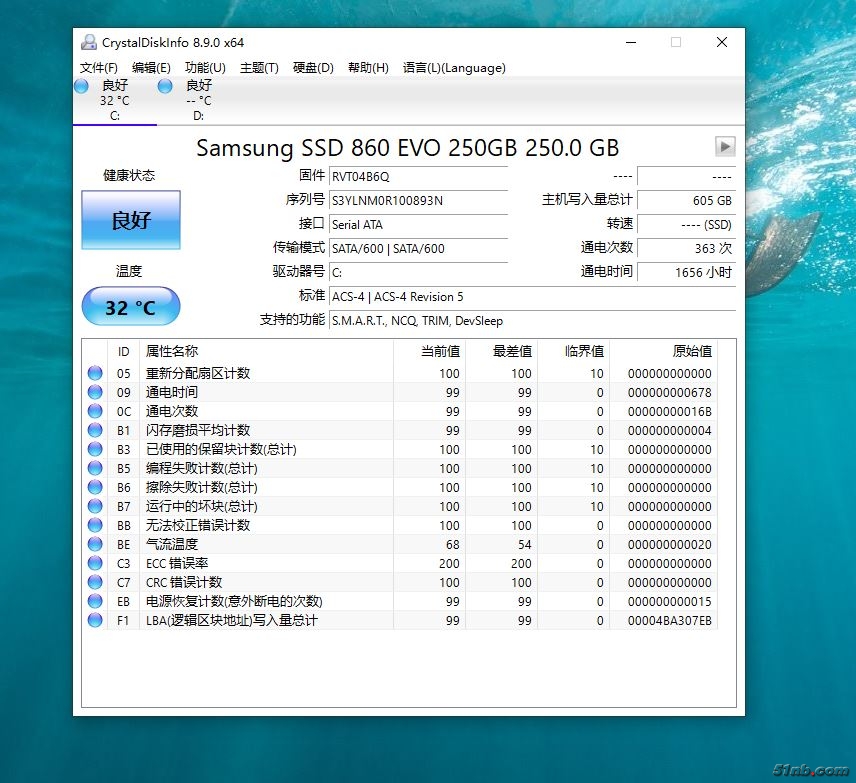Click the next disk arrow button
Screen dimensions: 856x783
click(x=725, y=147)
